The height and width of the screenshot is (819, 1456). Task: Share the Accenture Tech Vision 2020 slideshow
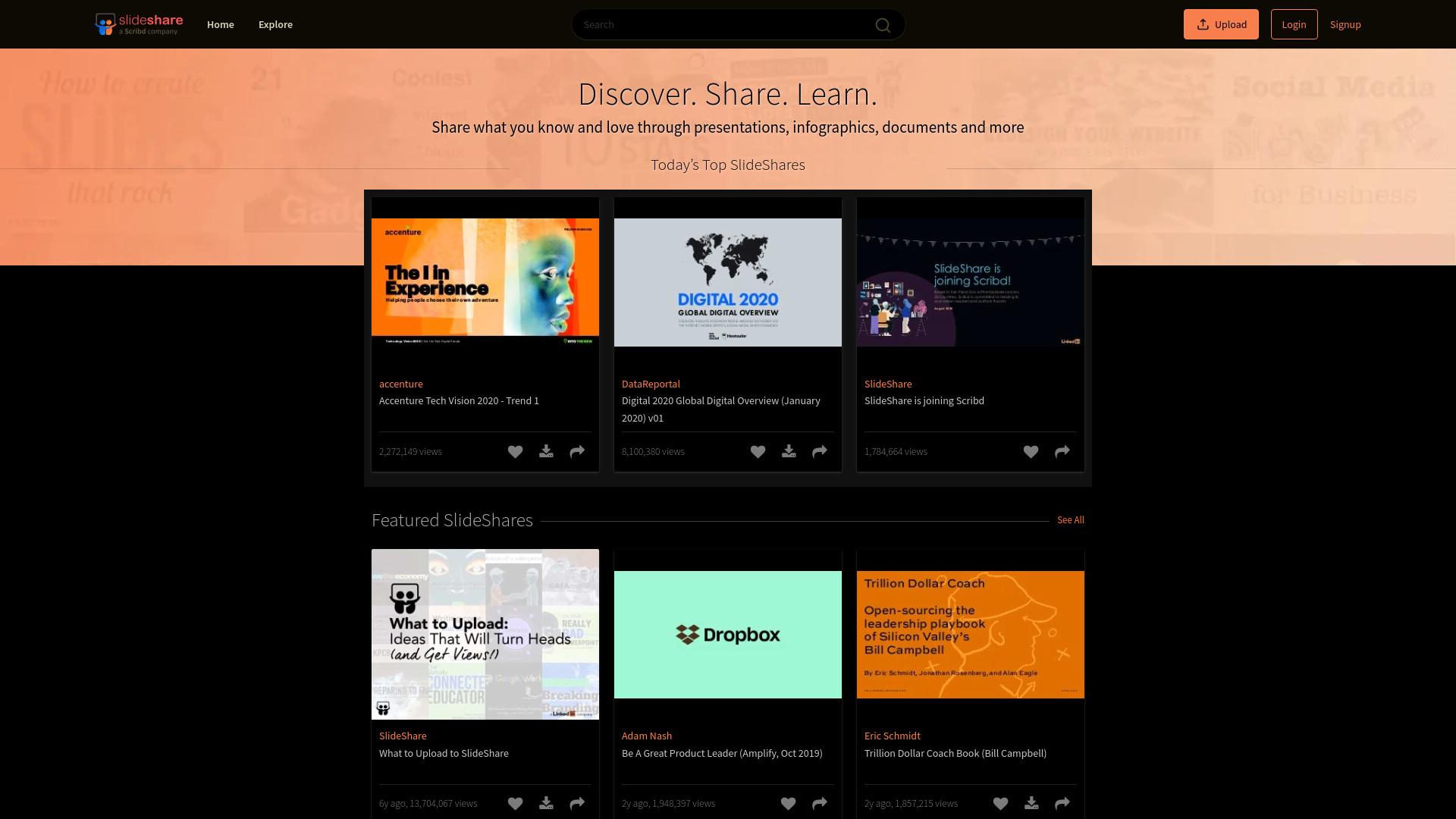577,452
